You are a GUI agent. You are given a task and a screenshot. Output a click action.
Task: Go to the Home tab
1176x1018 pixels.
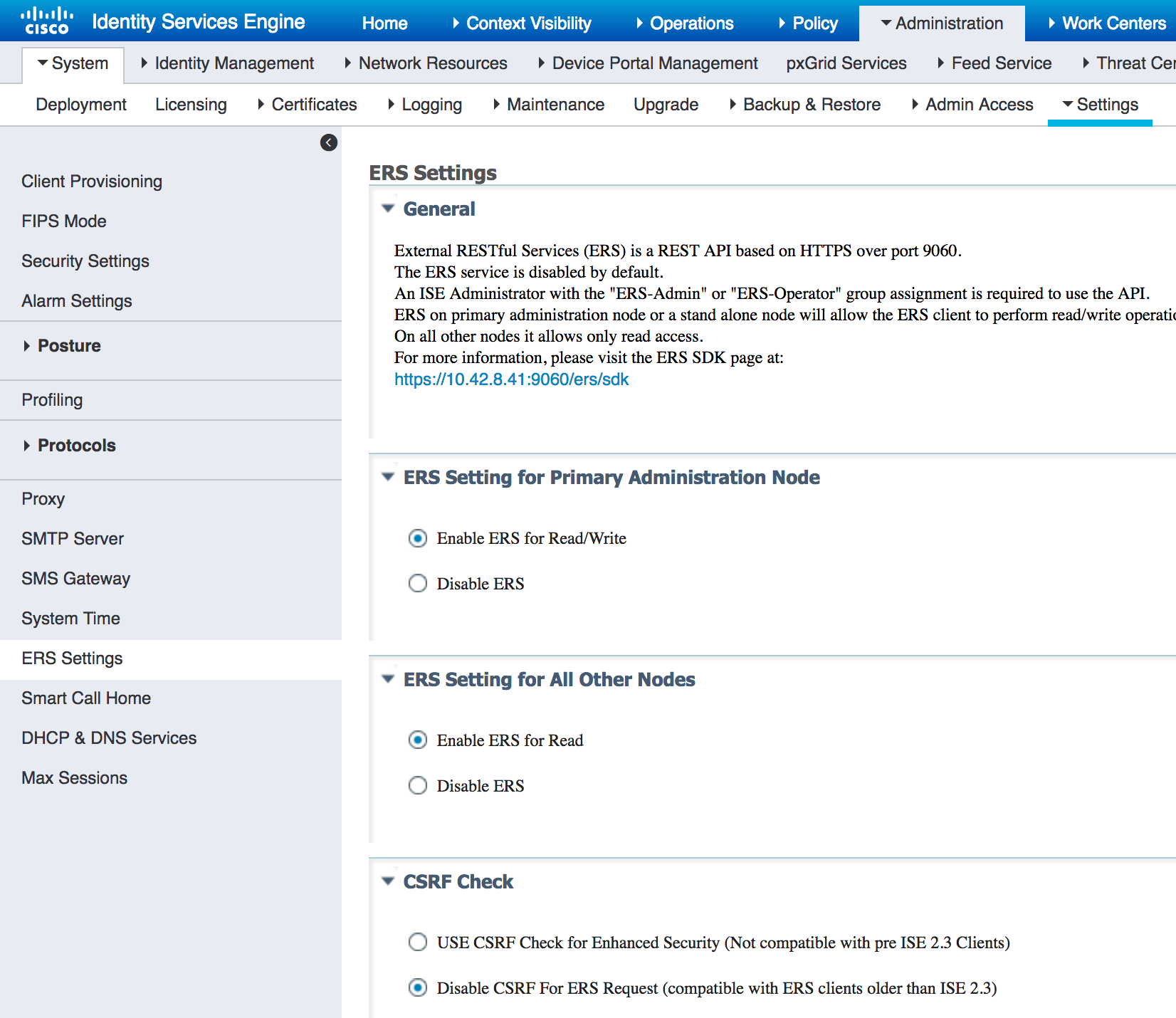[x=384, y=23]
